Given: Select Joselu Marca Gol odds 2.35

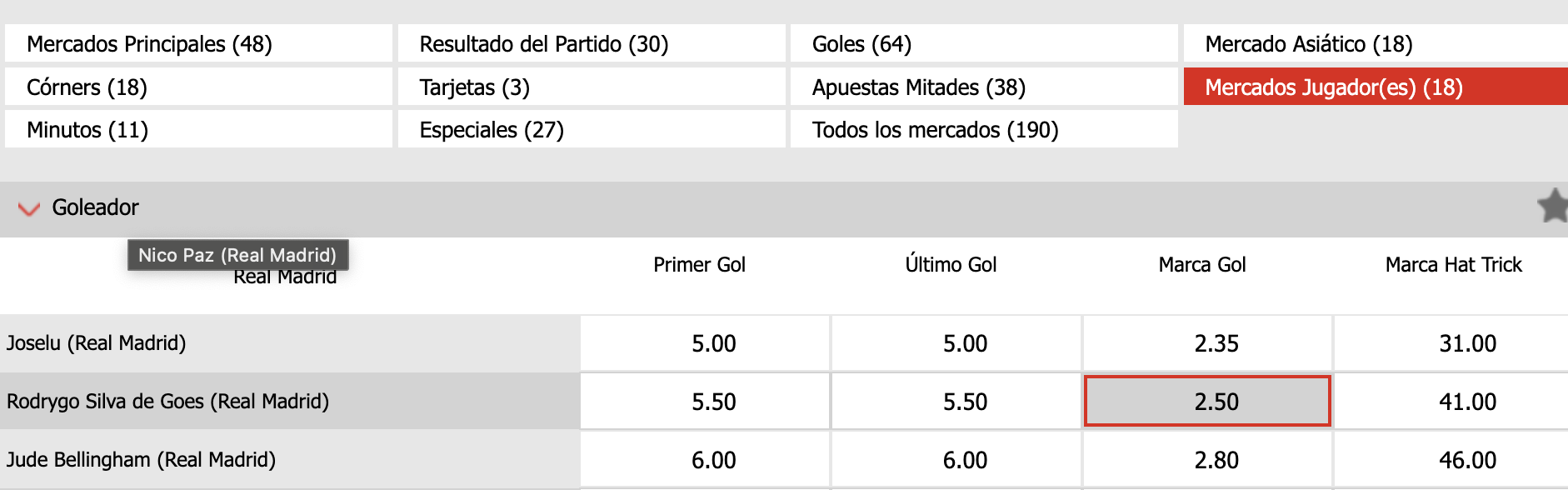Looking at the screenshot, I should click(1216, 343).
